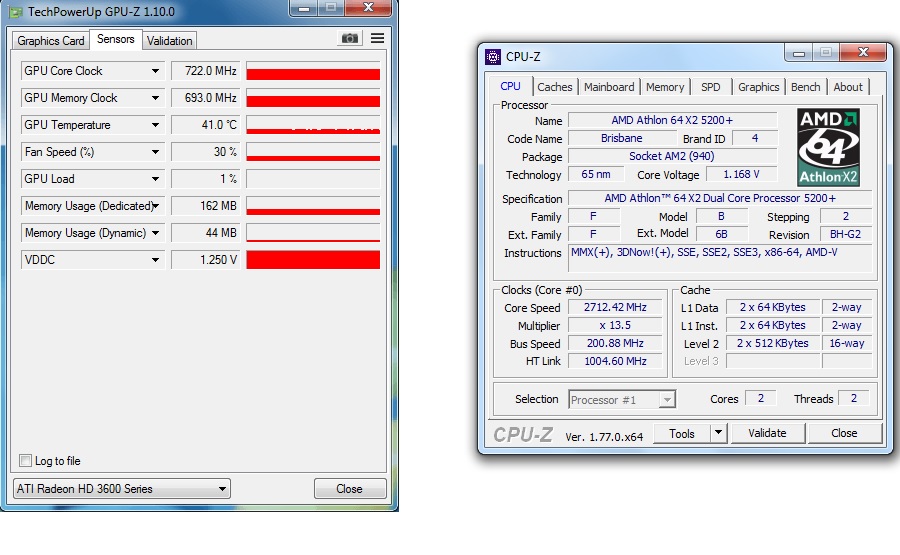The width and height of the screenshot is (900, 555).
Task: Click GPU Core Clock red graph
Action: [313, 71]
